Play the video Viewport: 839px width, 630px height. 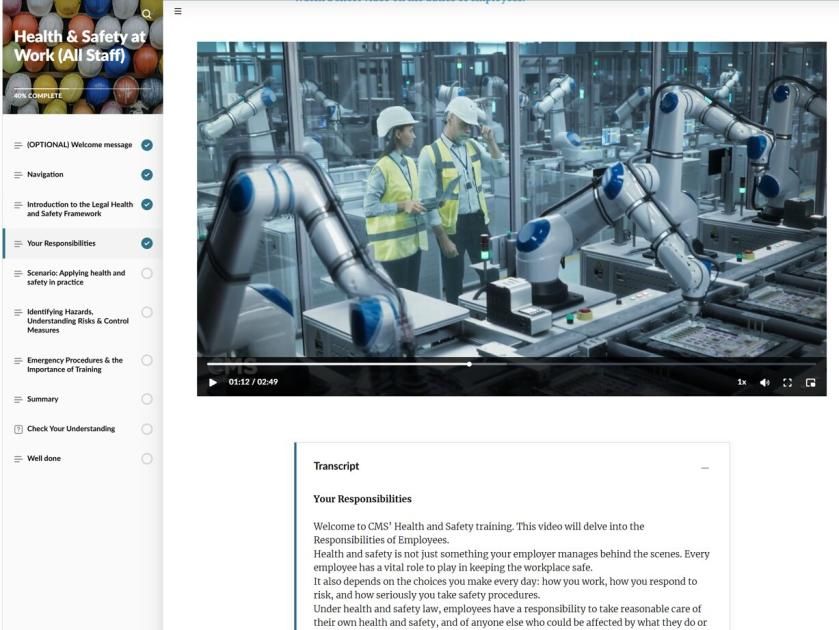point(213,382)
